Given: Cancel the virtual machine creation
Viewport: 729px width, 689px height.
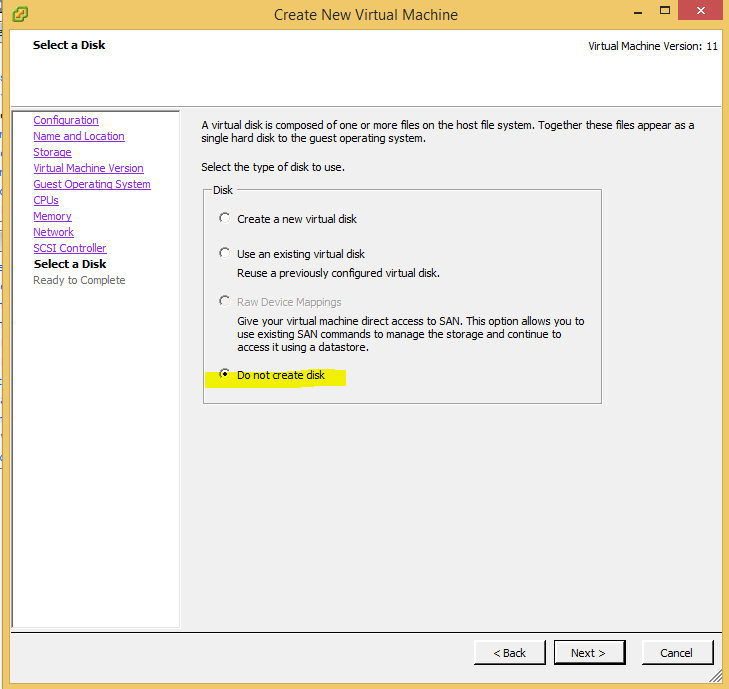Looking at the screenshot, I should (676, 653).
